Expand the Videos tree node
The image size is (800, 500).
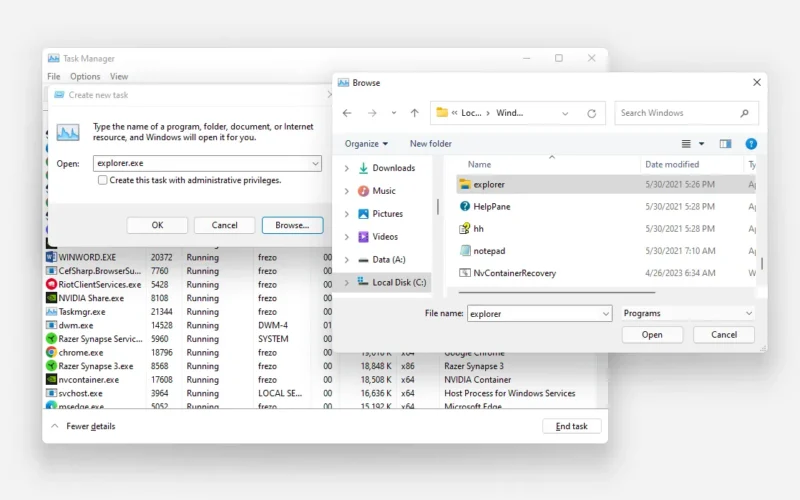[x=346, y=237]
